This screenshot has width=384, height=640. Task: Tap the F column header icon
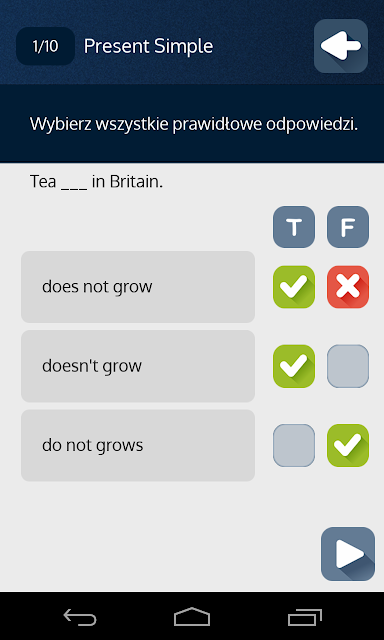348,227
